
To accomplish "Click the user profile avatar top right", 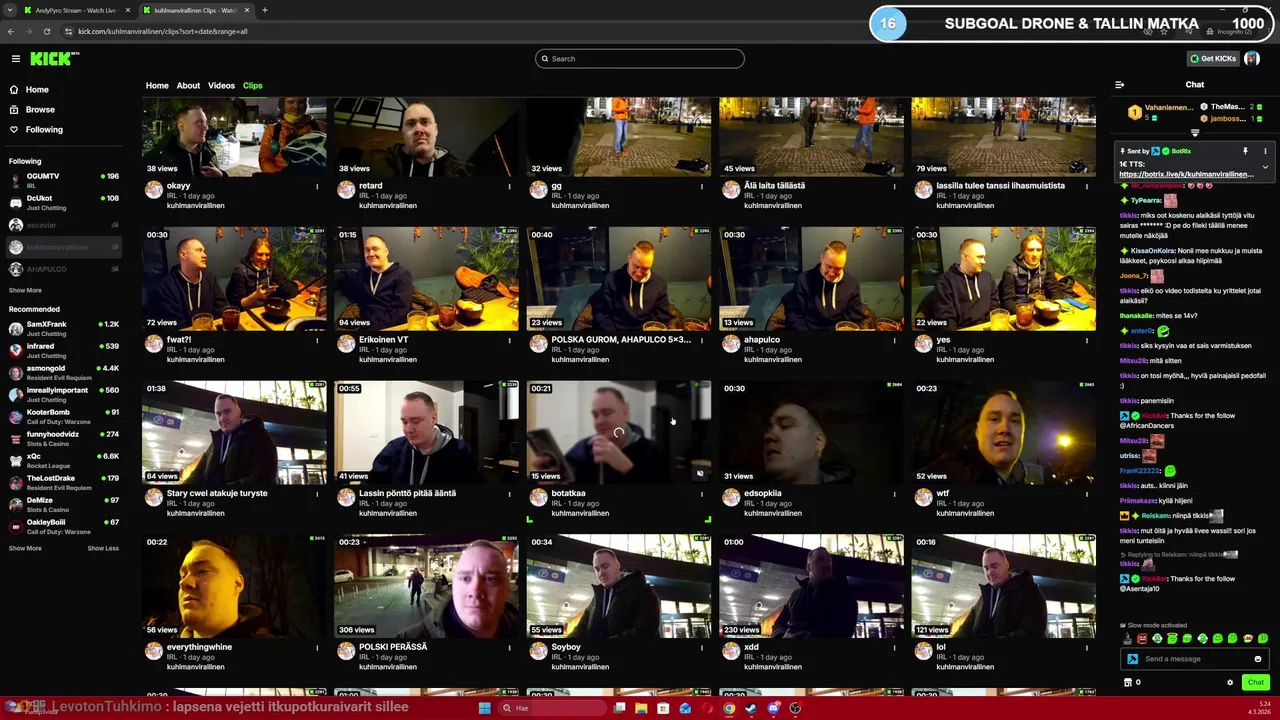I will [1252, 59].
